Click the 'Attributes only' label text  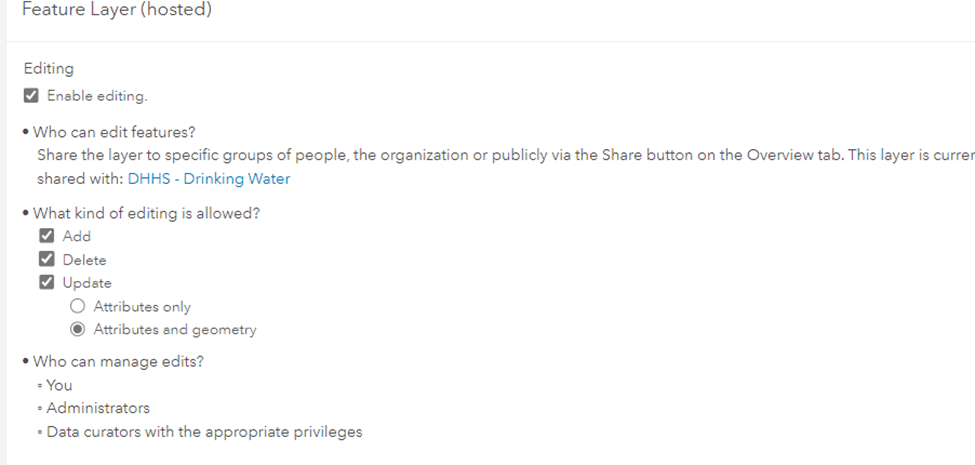[142, 307]
